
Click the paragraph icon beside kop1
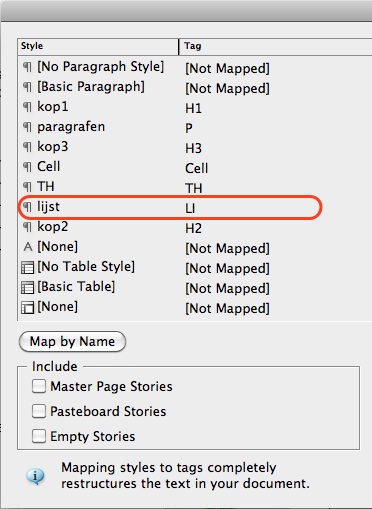(x=27, y=107)
